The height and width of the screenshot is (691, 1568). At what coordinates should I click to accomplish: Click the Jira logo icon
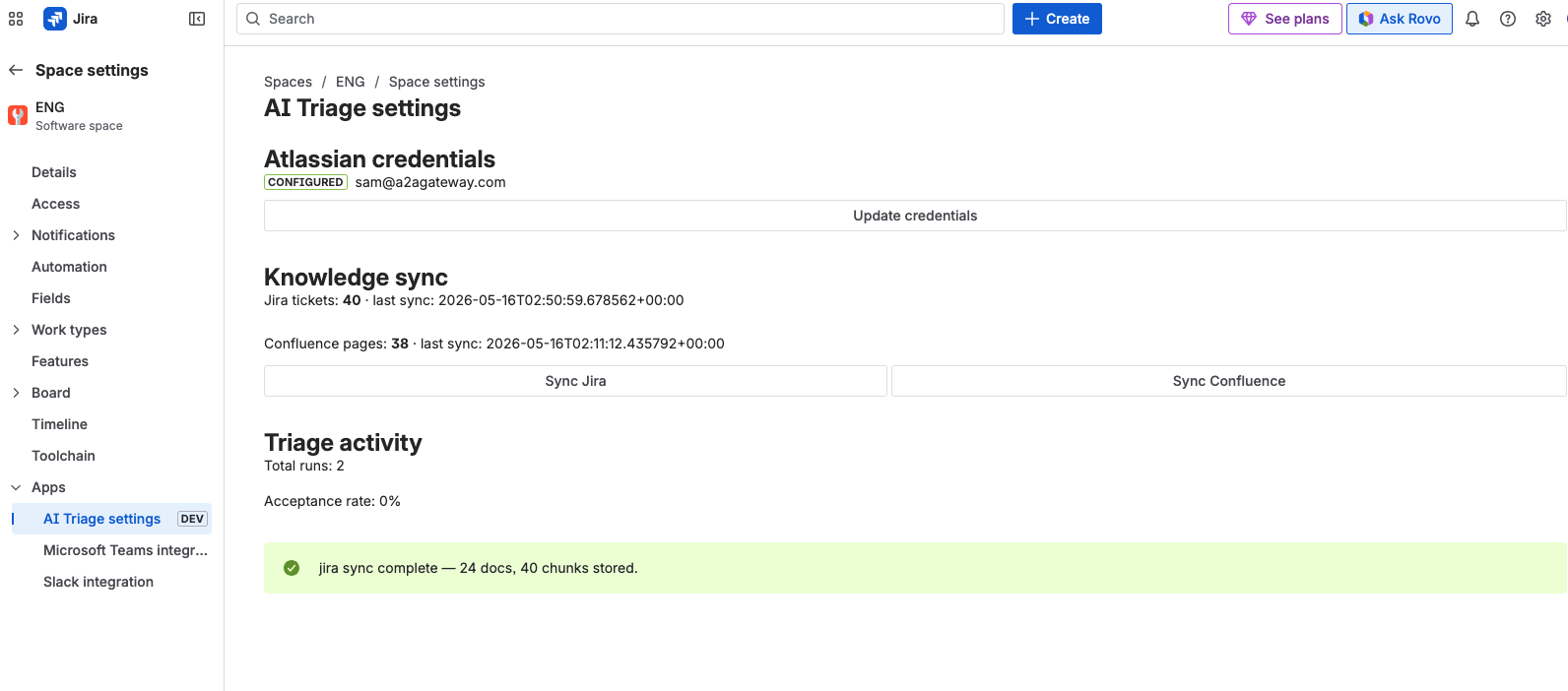[x=55, y=19]
